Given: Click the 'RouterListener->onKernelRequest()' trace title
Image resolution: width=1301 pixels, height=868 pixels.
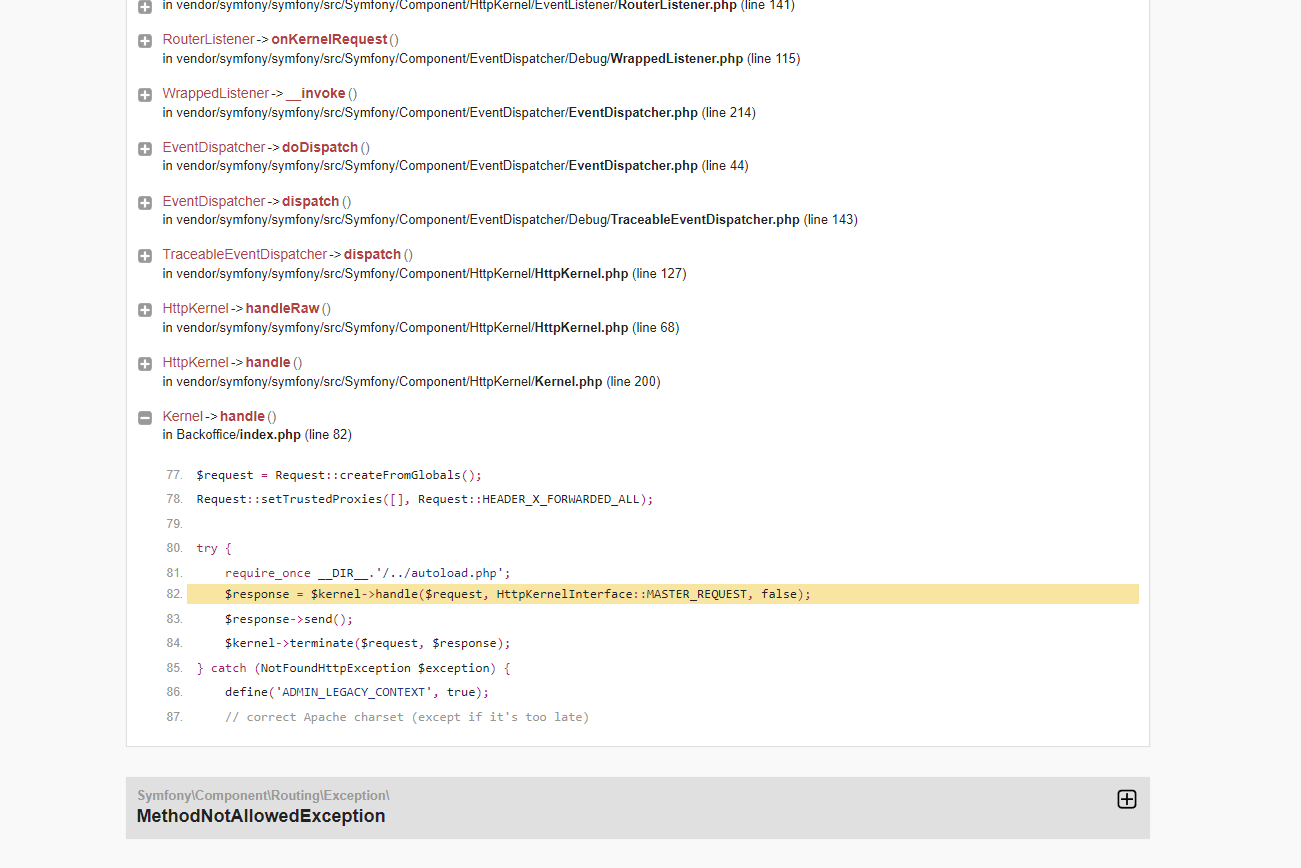Looking at the screenshot, I should coord(281,39).
